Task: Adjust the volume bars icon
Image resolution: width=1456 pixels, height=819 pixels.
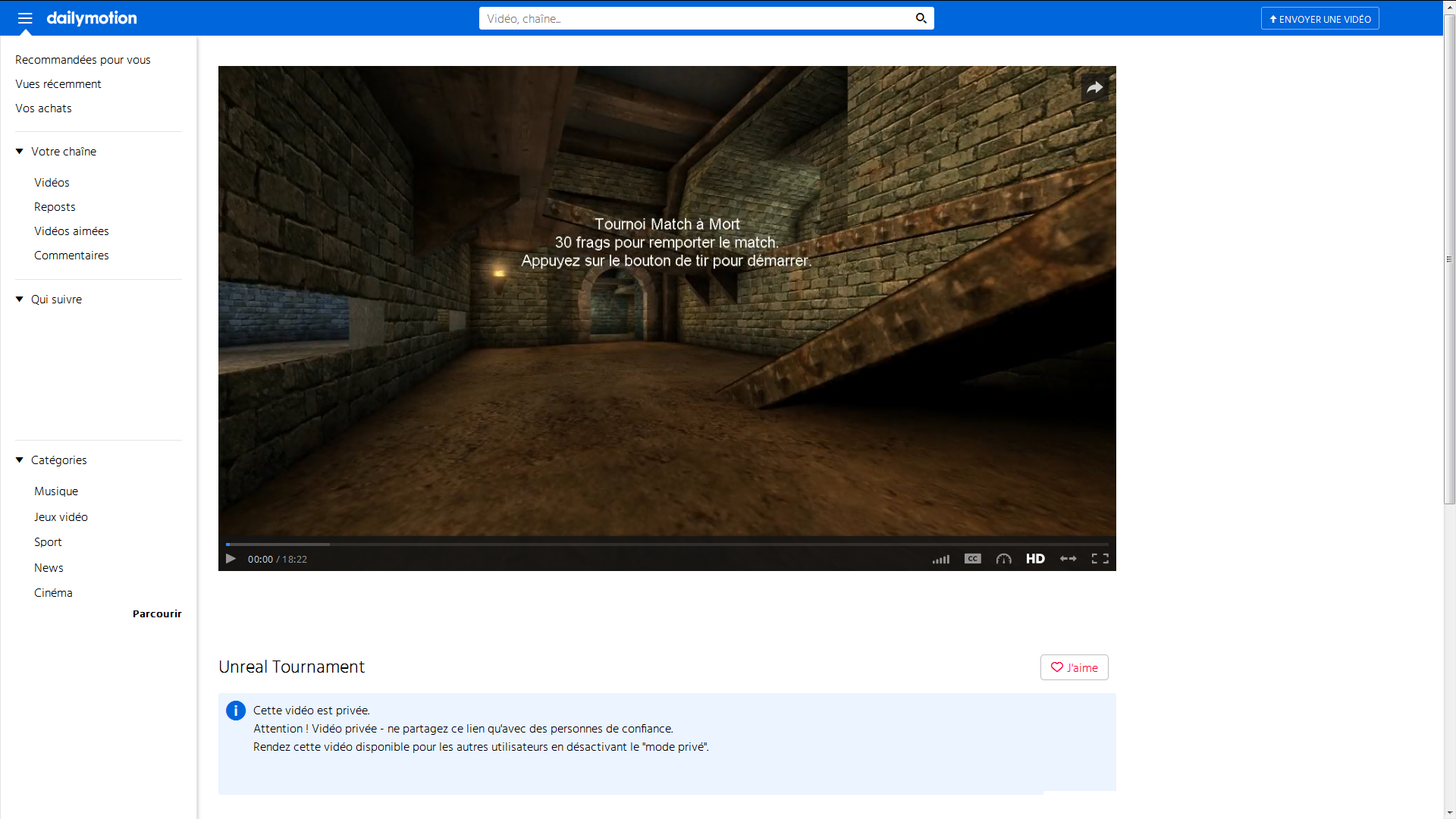Action: tap(941, 559)
